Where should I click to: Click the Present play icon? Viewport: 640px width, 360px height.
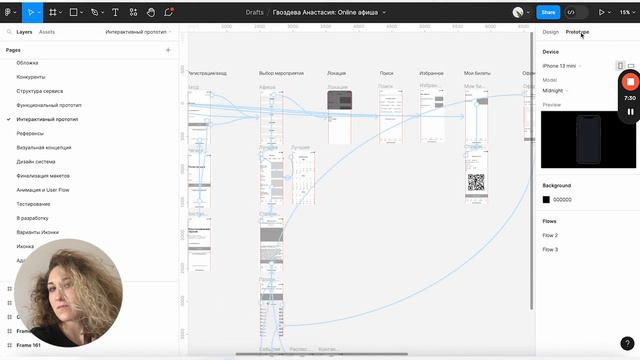601,12
